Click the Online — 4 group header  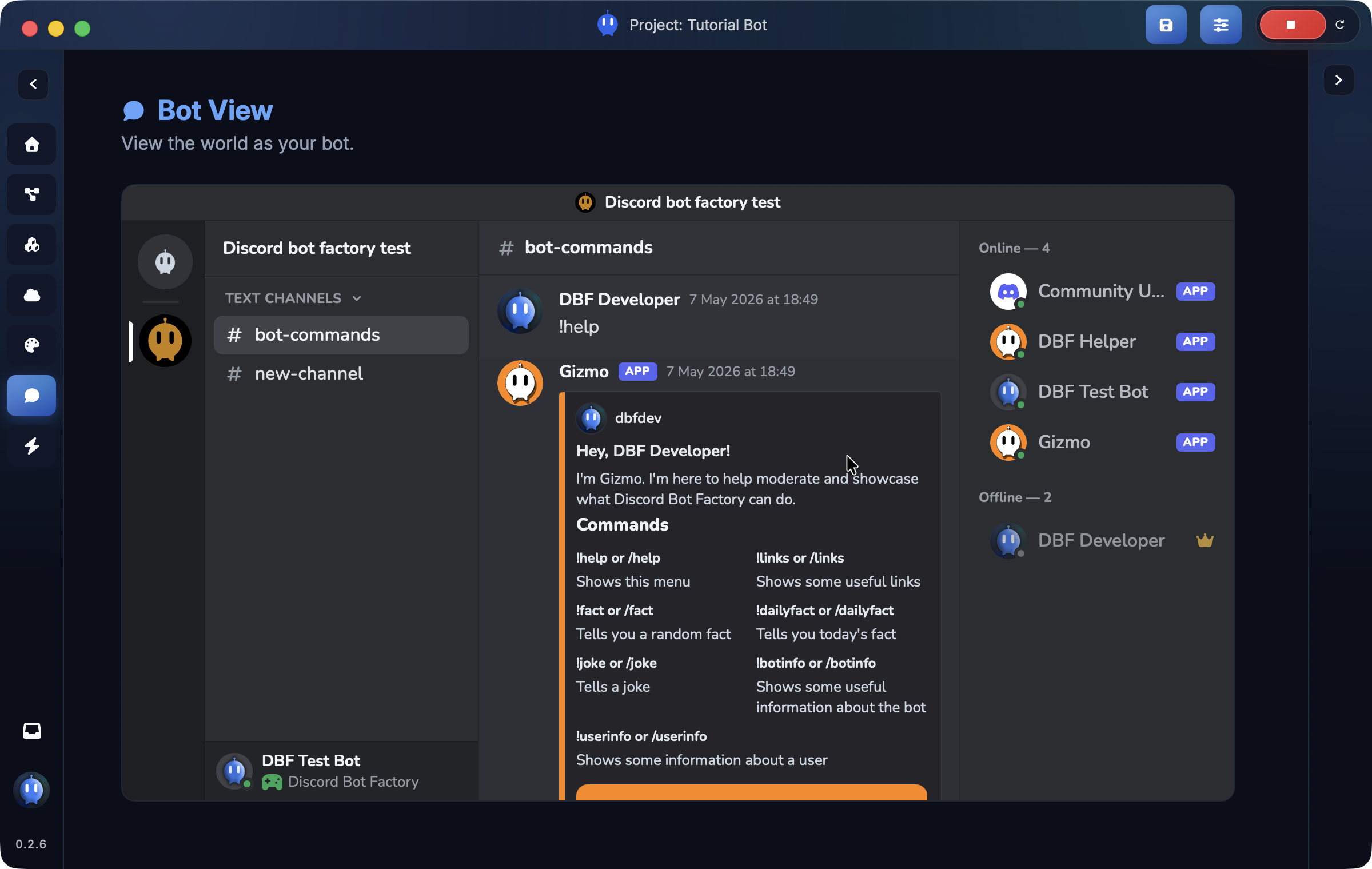[x=1014, y=248]
